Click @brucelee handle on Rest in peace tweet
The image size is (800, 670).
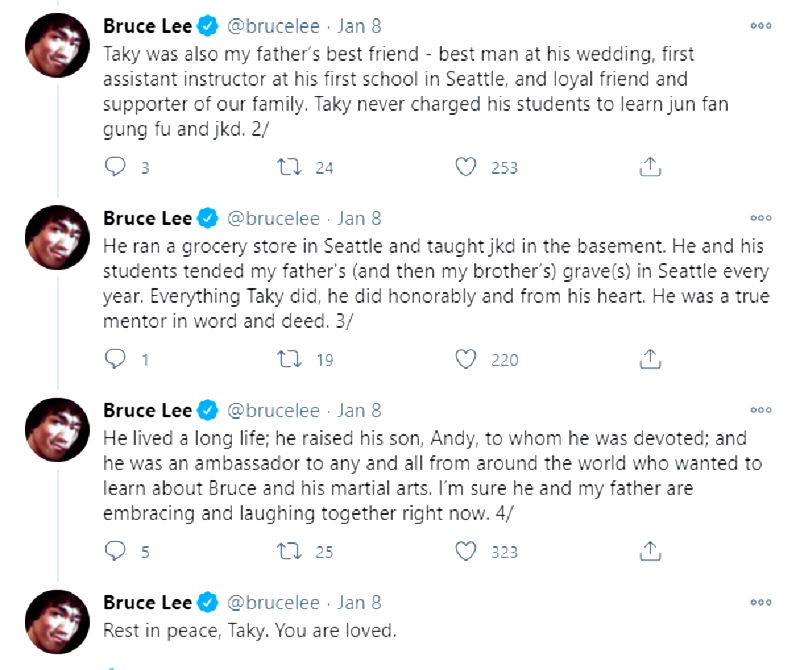[x=273, y=602]
